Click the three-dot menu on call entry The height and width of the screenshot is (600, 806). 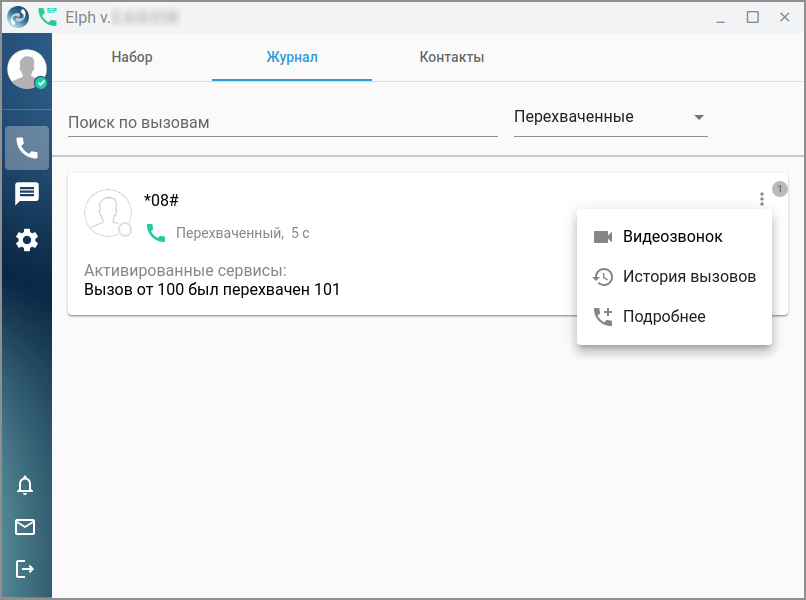click(761, 199)
